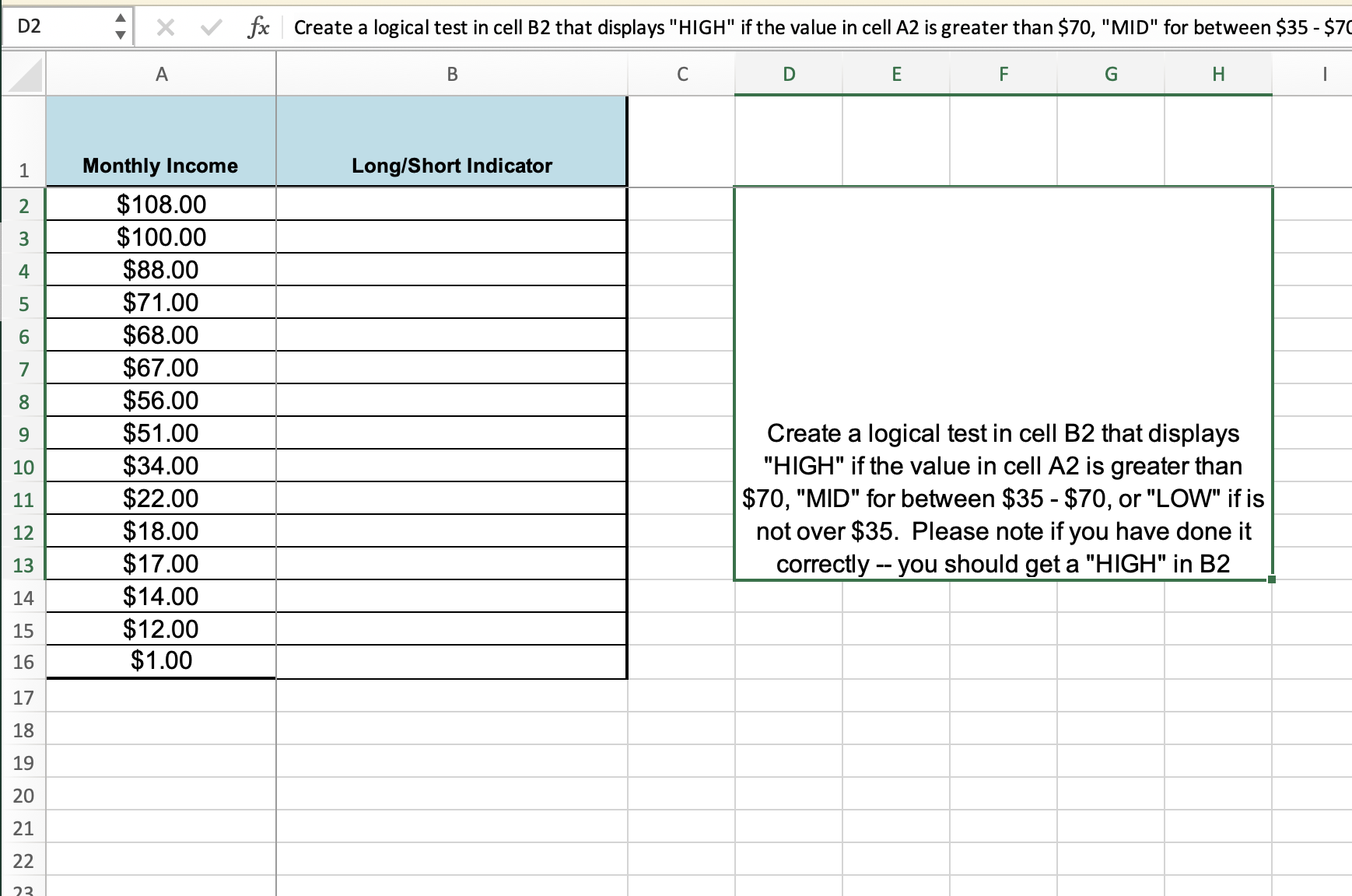1352x896 pixels.
Task: Select column A header
Action: (x=160, y=75)
